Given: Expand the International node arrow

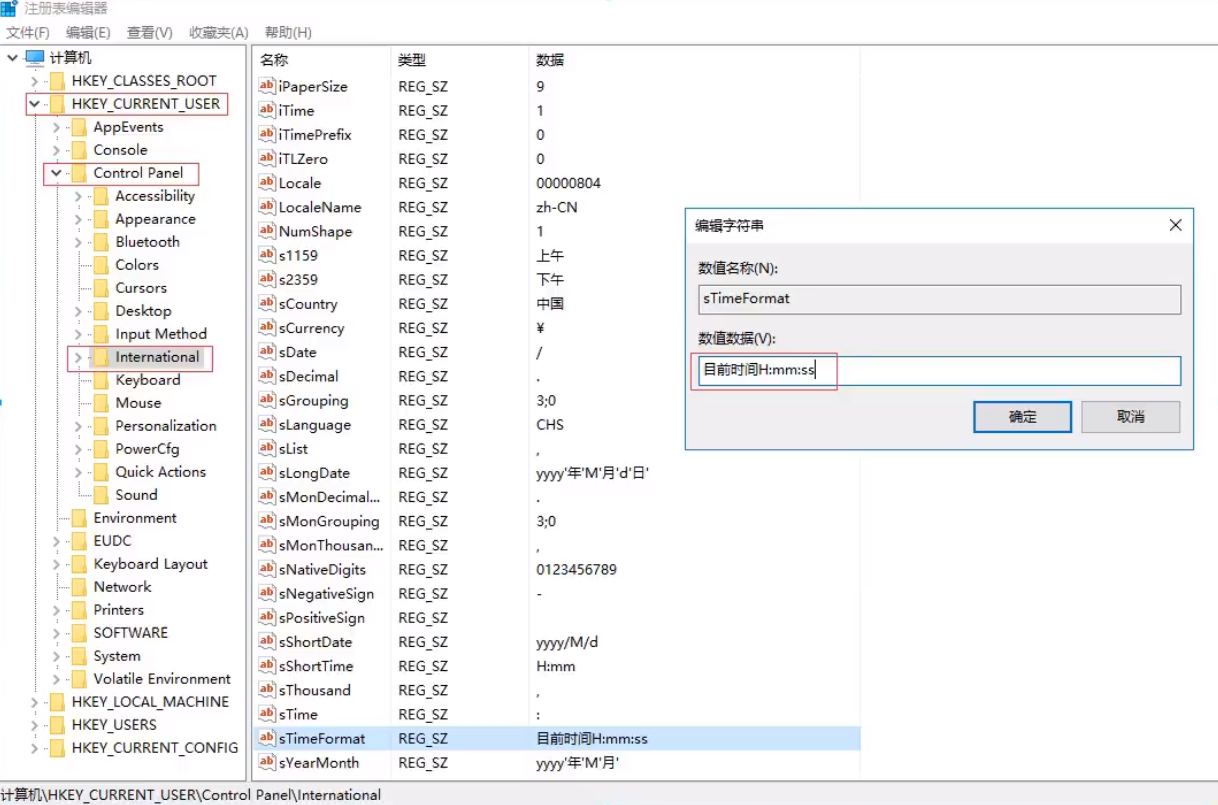Looking at the screenshot, I should coord(79,357).
